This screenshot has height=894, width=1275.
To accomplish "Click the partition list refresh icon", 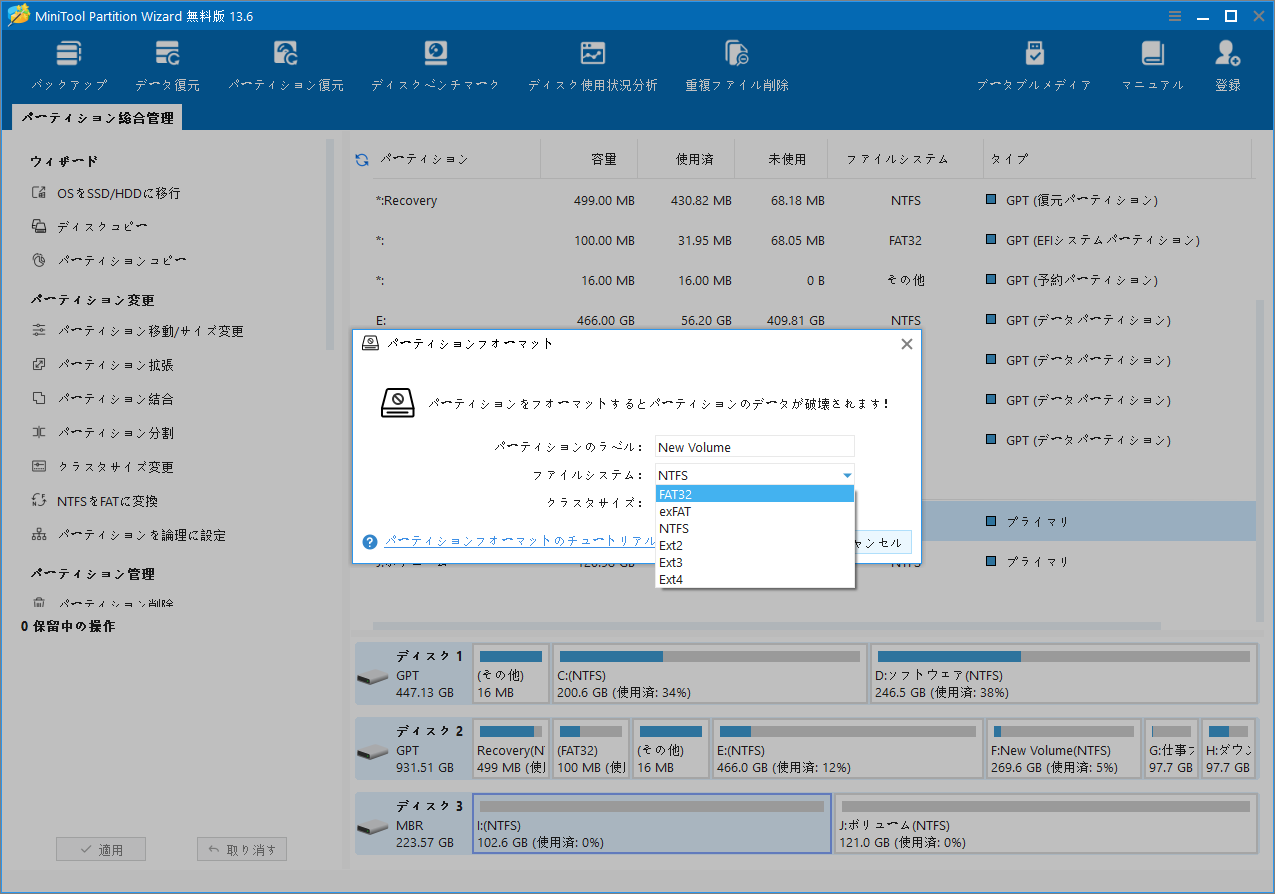I will point(362,159).
